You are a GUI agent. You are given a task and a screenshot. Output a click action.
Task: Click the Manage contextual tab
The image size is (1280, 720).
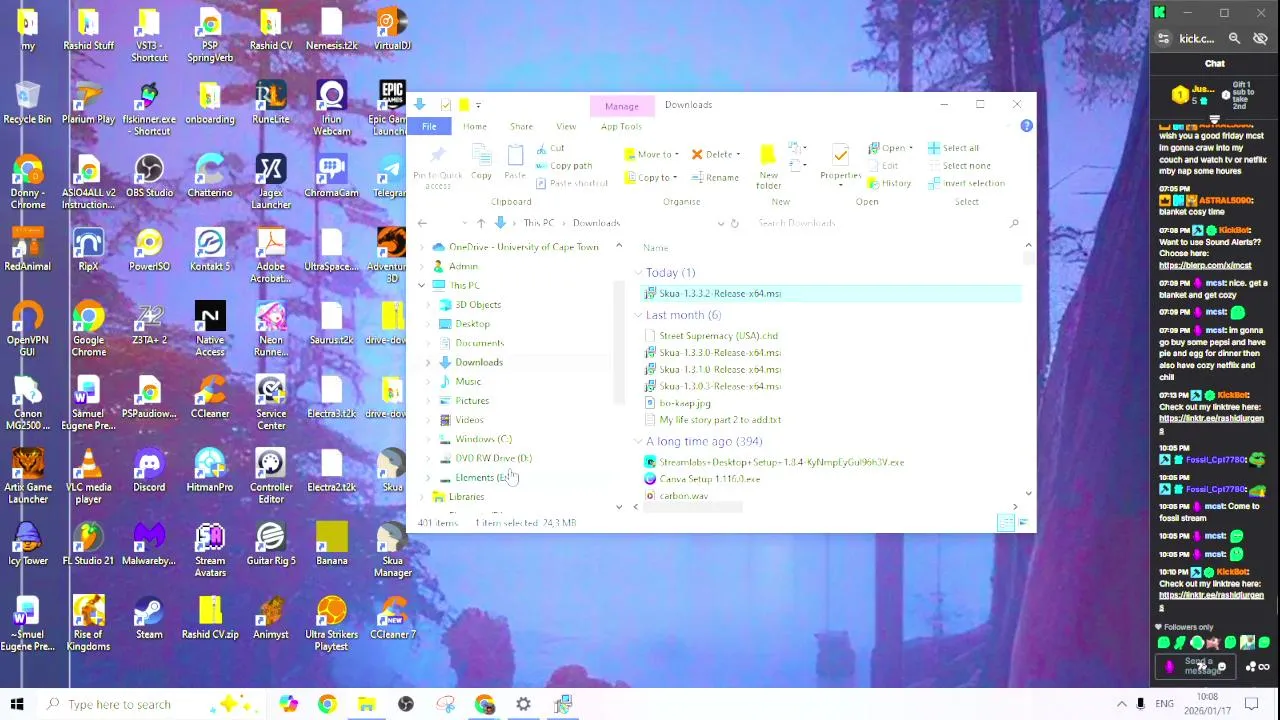[621, 106]
